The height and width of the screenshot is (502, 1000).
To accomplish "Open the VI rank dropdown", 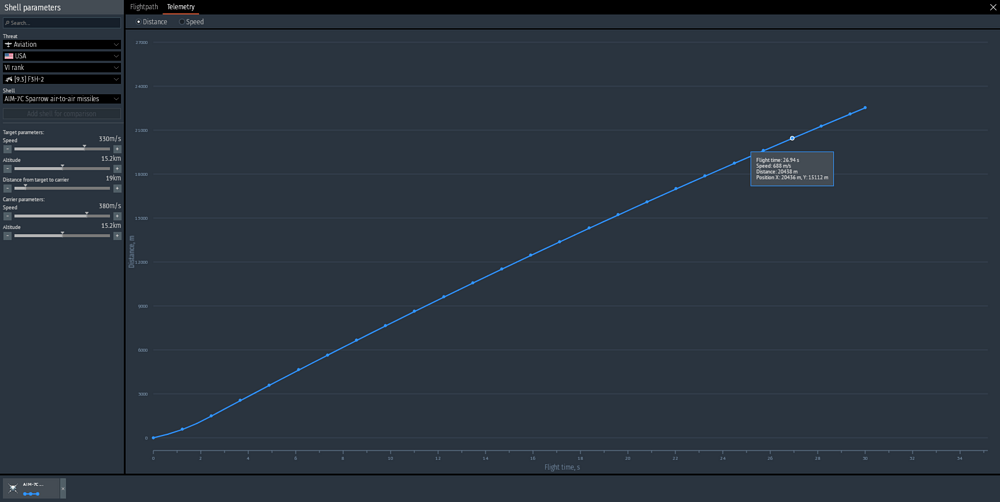I will [62, 68].
